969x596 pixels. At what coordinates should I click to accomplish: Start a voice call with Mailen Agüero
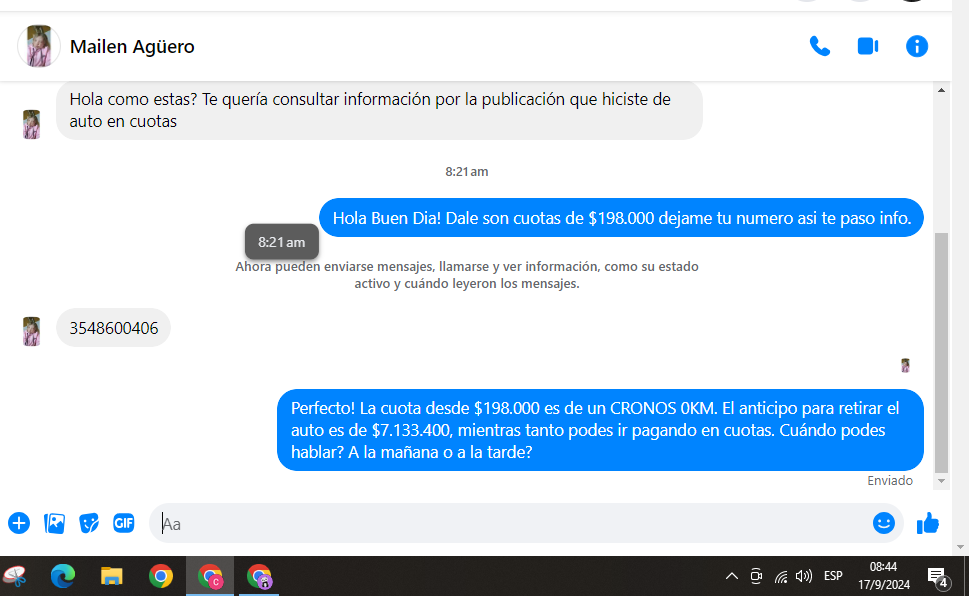(819, 46)
